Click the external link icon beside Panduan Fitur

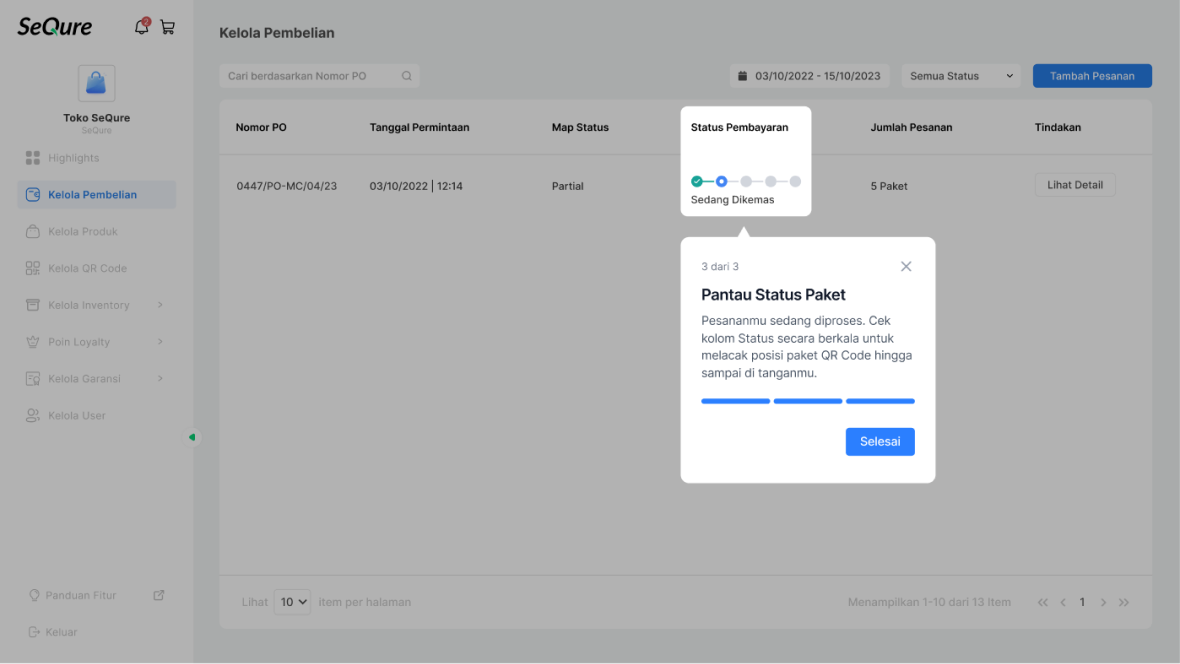coord(159,595)
